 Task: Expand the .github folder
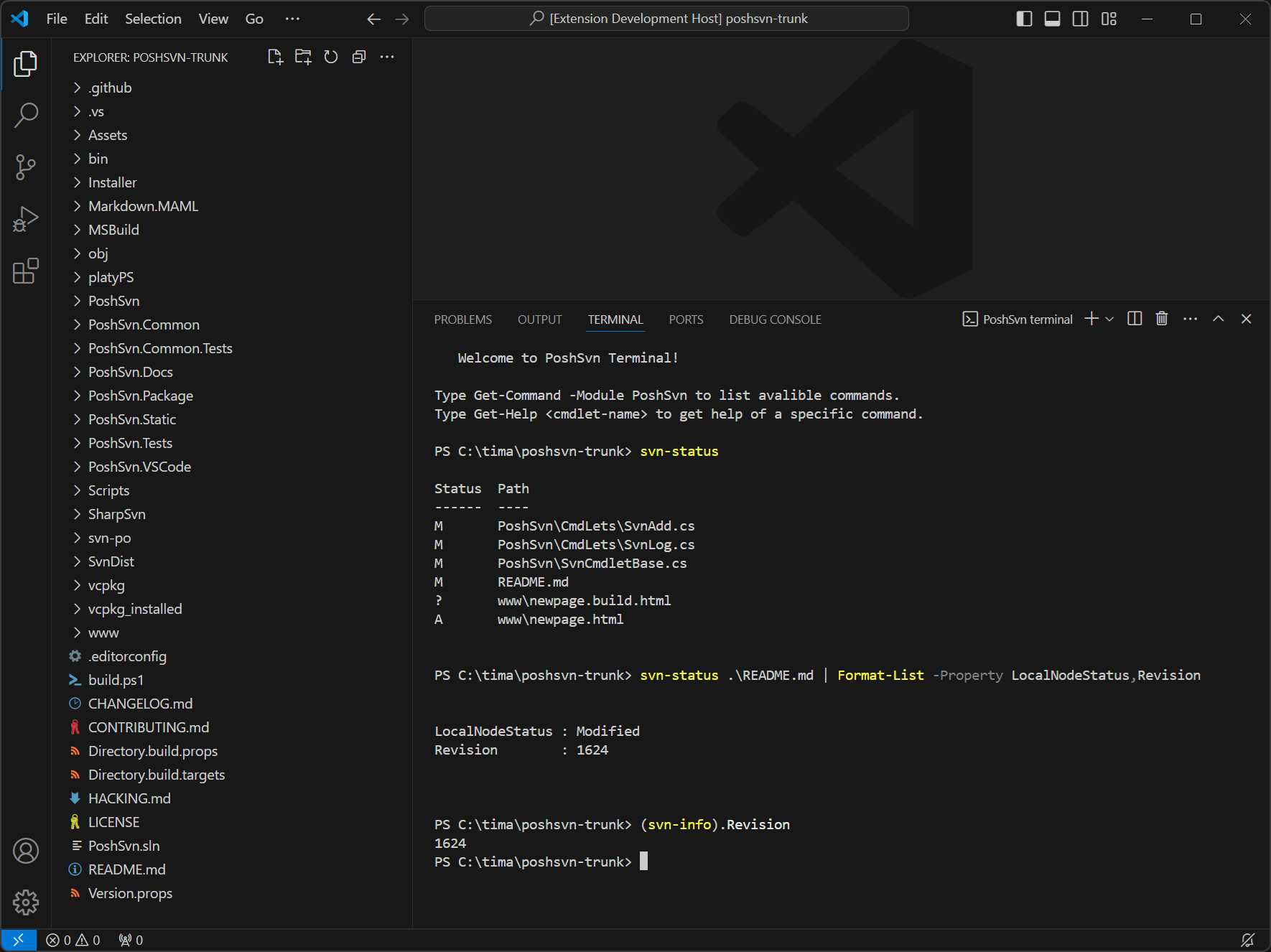pyautogui.click(x=232, y=88)
